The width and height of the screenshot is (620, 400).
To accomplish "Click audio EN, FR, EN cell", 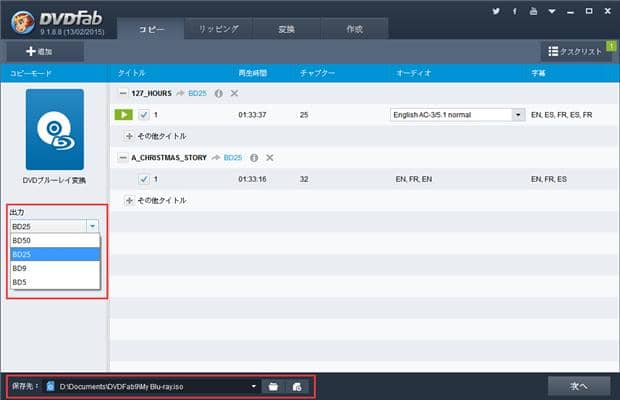I will [x=414, y=179].
